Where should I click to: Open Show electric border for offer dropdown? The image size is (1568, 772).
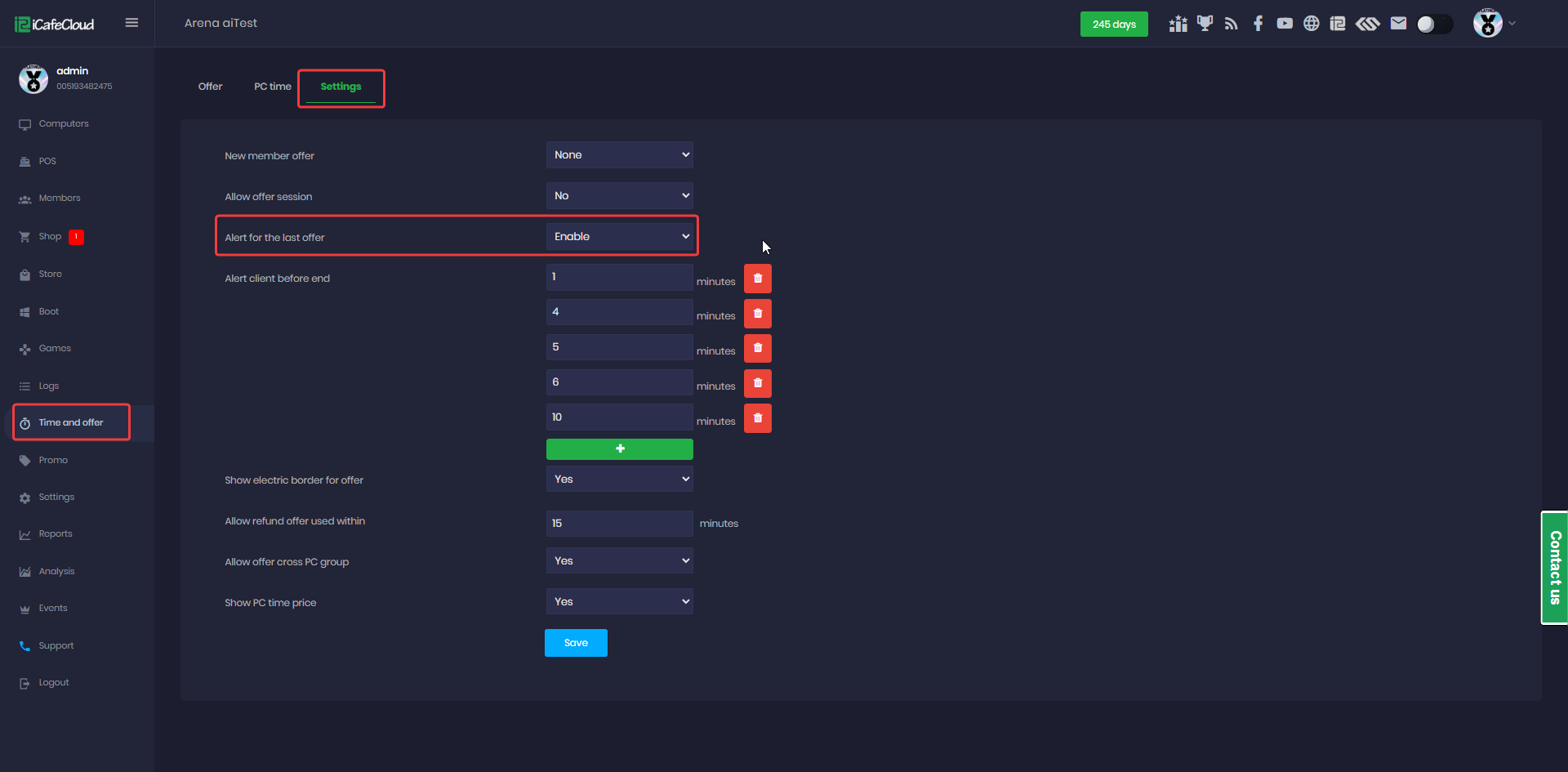pyautogui.click(x=619, y=480)
